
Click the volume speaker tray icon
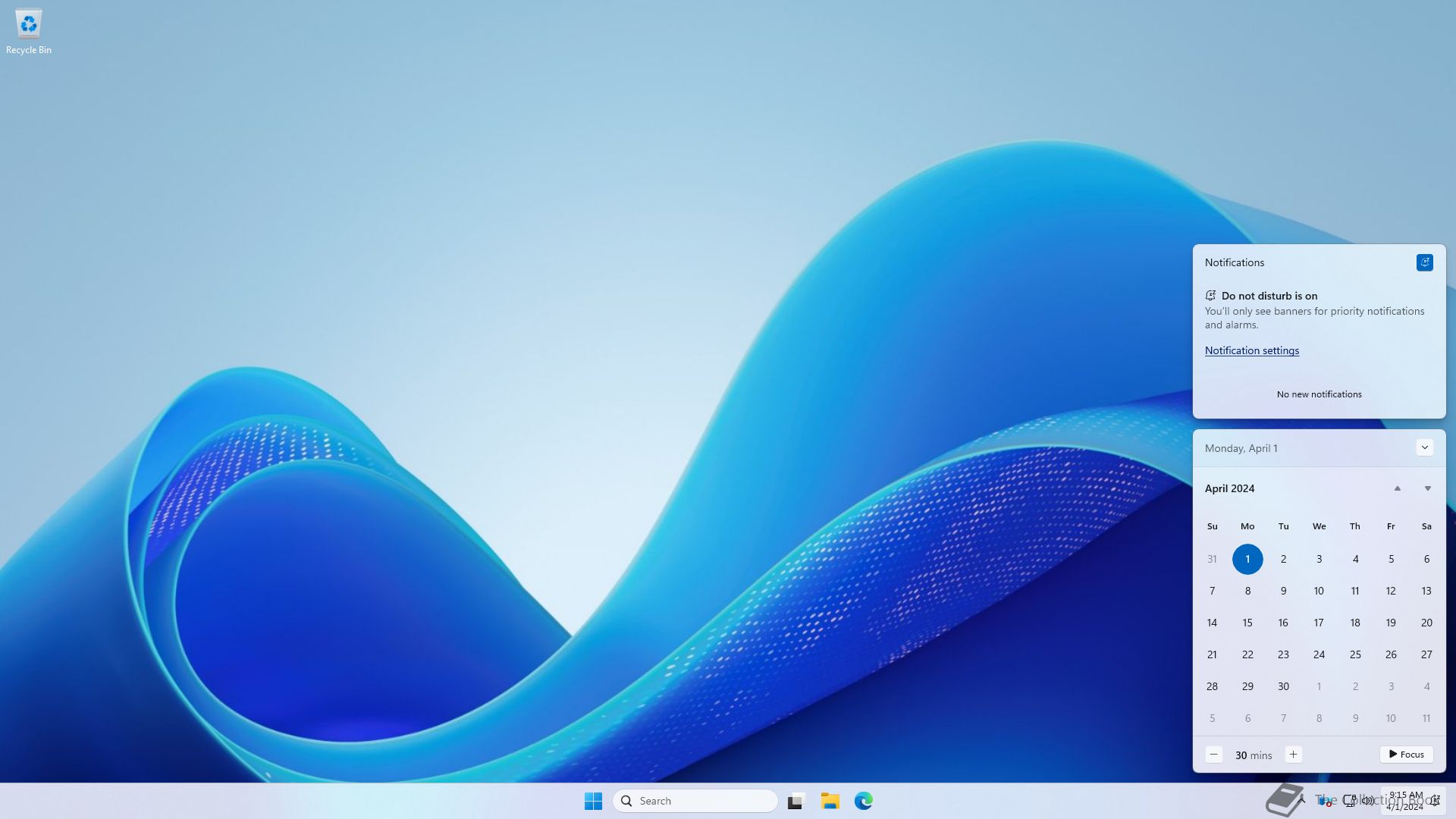(1368, 801)
